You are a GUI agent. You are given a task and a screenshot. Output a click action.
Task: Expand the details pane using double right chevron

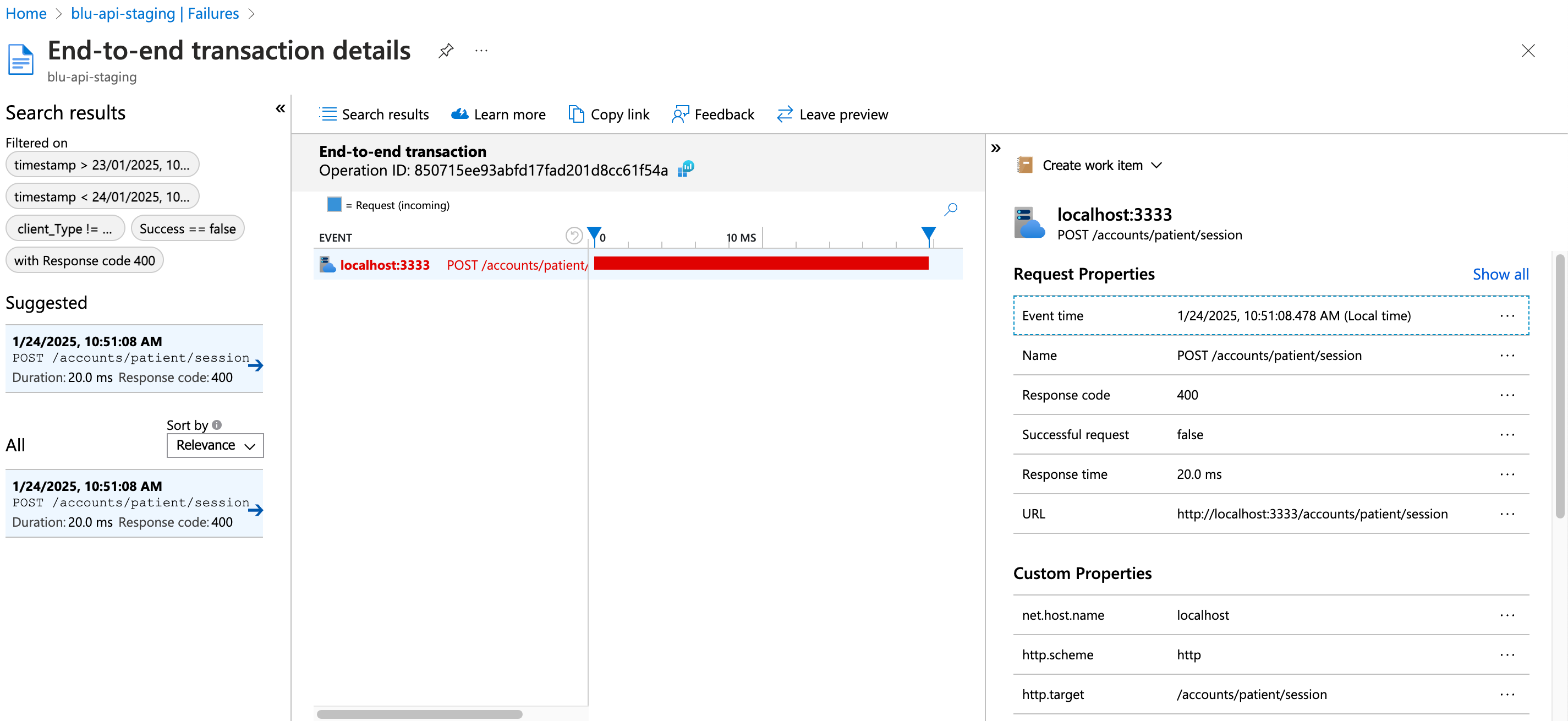996,148
